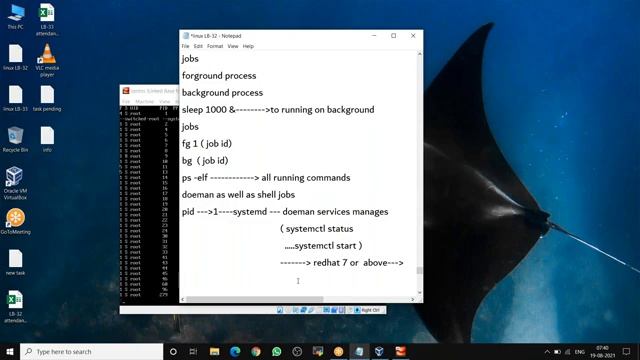Select Oracle VM VirtualBox desktop shortcut

tap(16, 183)
